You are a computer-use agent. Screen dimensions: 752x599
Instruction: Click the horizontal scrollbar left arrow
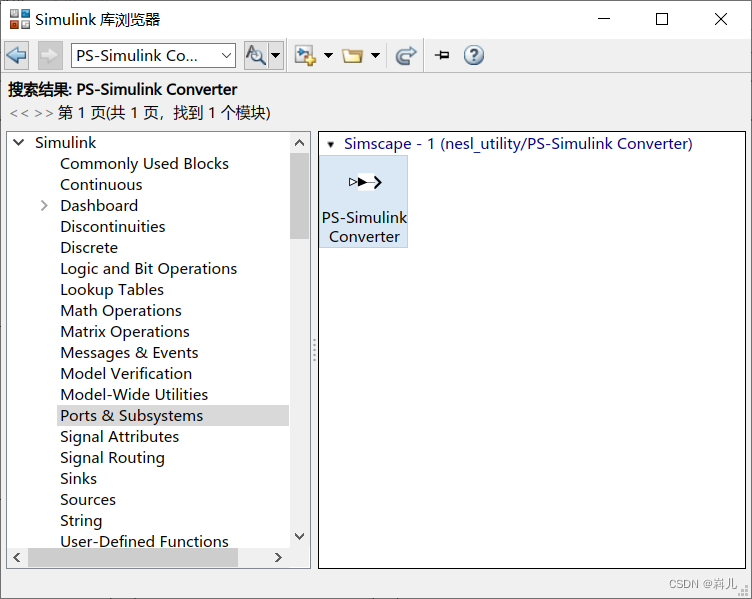point(17,558)
